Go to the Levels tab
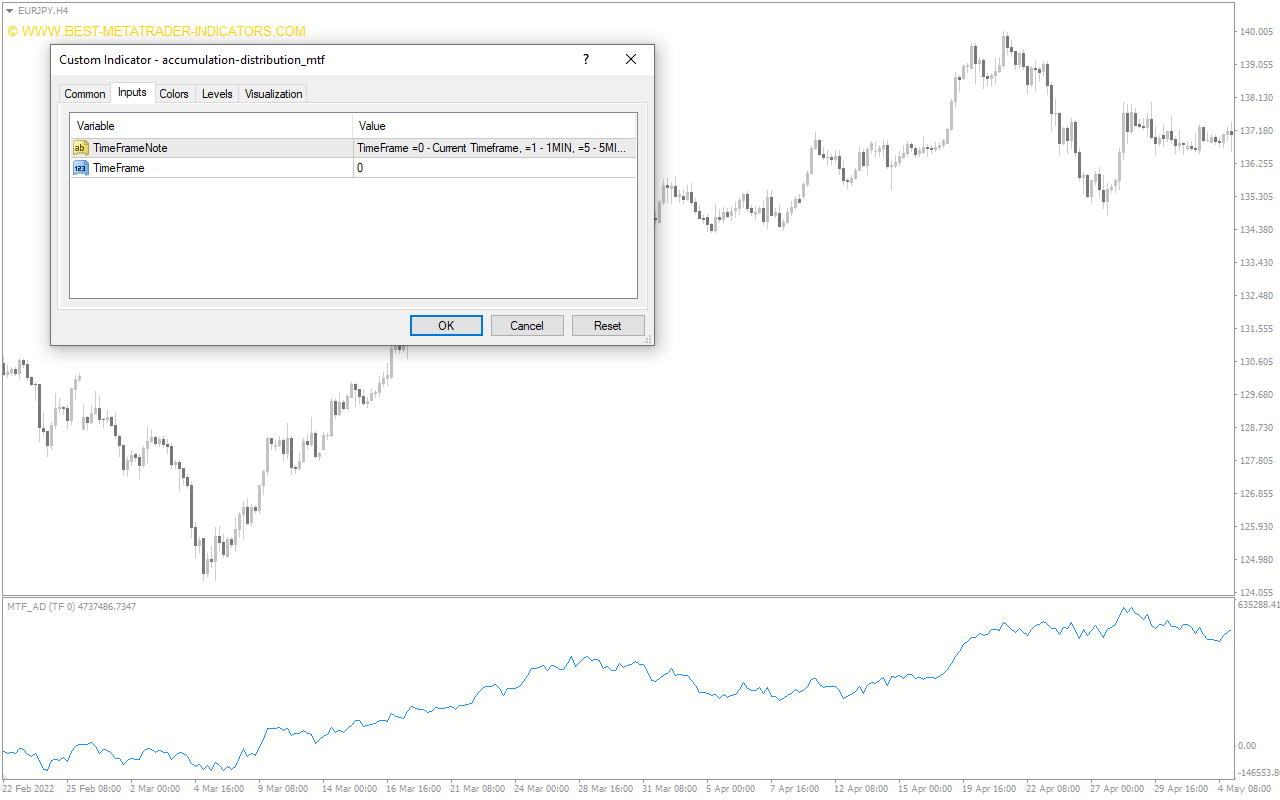This screenshot has width=1280, height=800. (217, 94)
